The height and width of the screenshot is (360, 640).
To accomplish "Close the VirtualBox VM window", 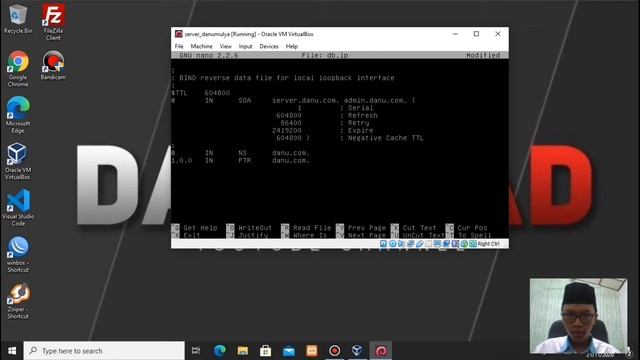I will click(498, 34).
